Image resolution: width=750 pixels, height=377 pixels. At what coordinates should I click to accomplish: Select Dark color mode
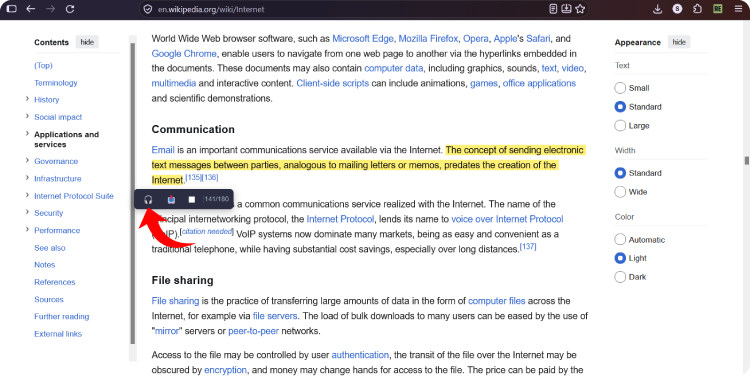(620, 277)
